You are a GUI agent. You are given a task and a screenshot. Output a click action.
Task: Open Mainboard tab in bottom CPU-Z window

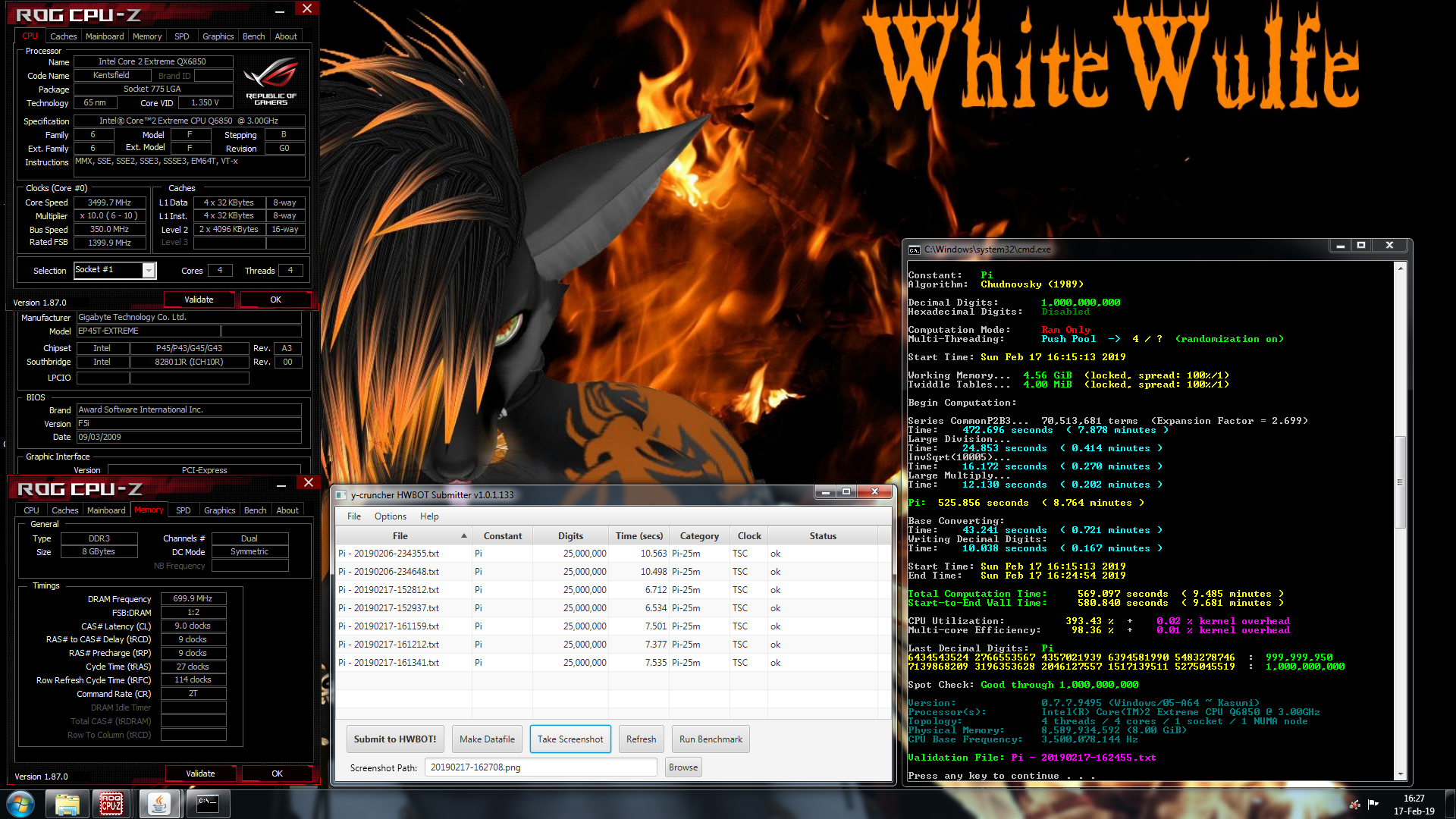[106, 510]
